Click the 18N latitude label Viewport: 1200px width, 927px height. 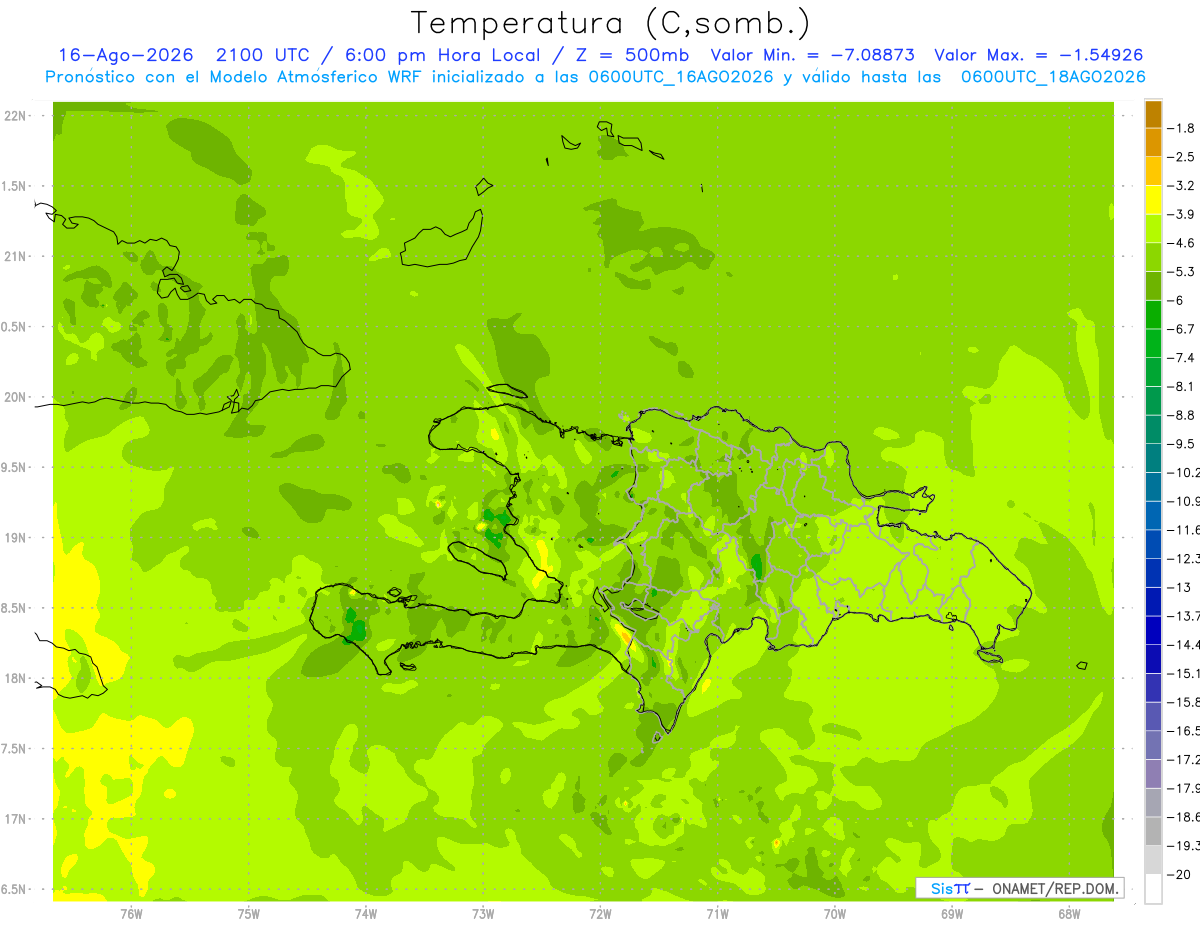[x=15, y=679]
